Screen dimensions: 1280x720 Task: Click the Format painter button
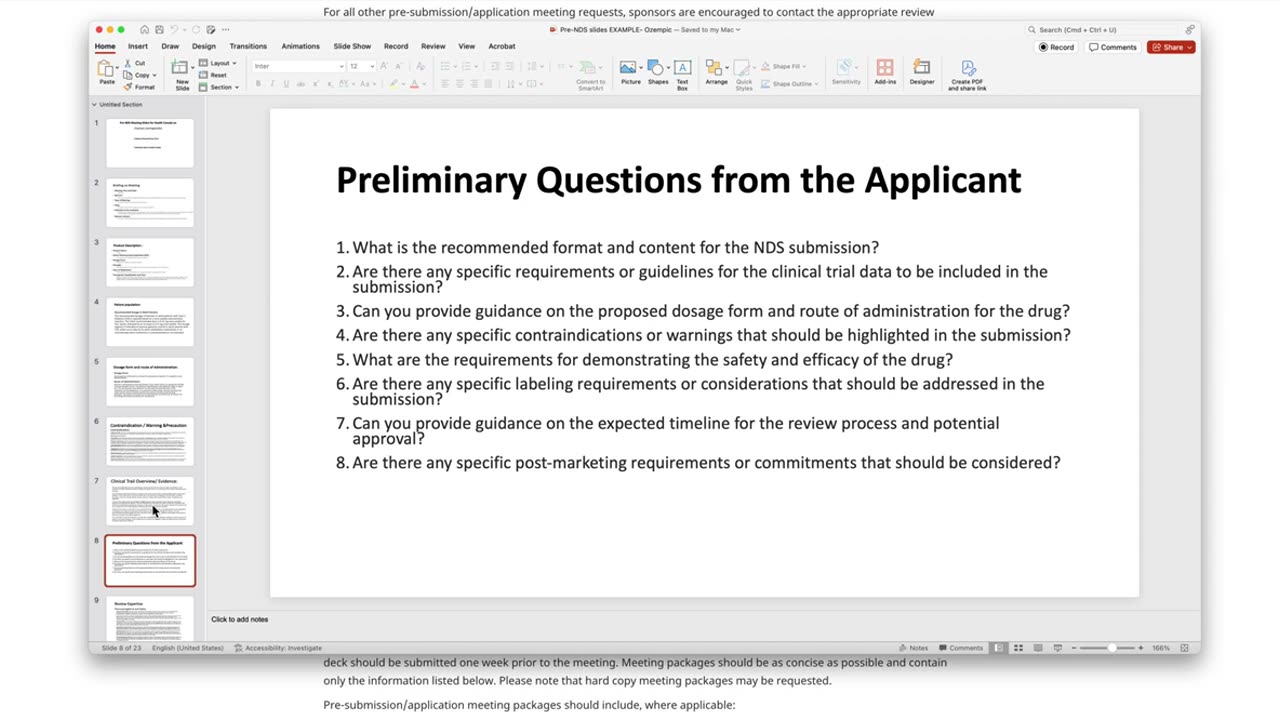[x=139, y=87]
